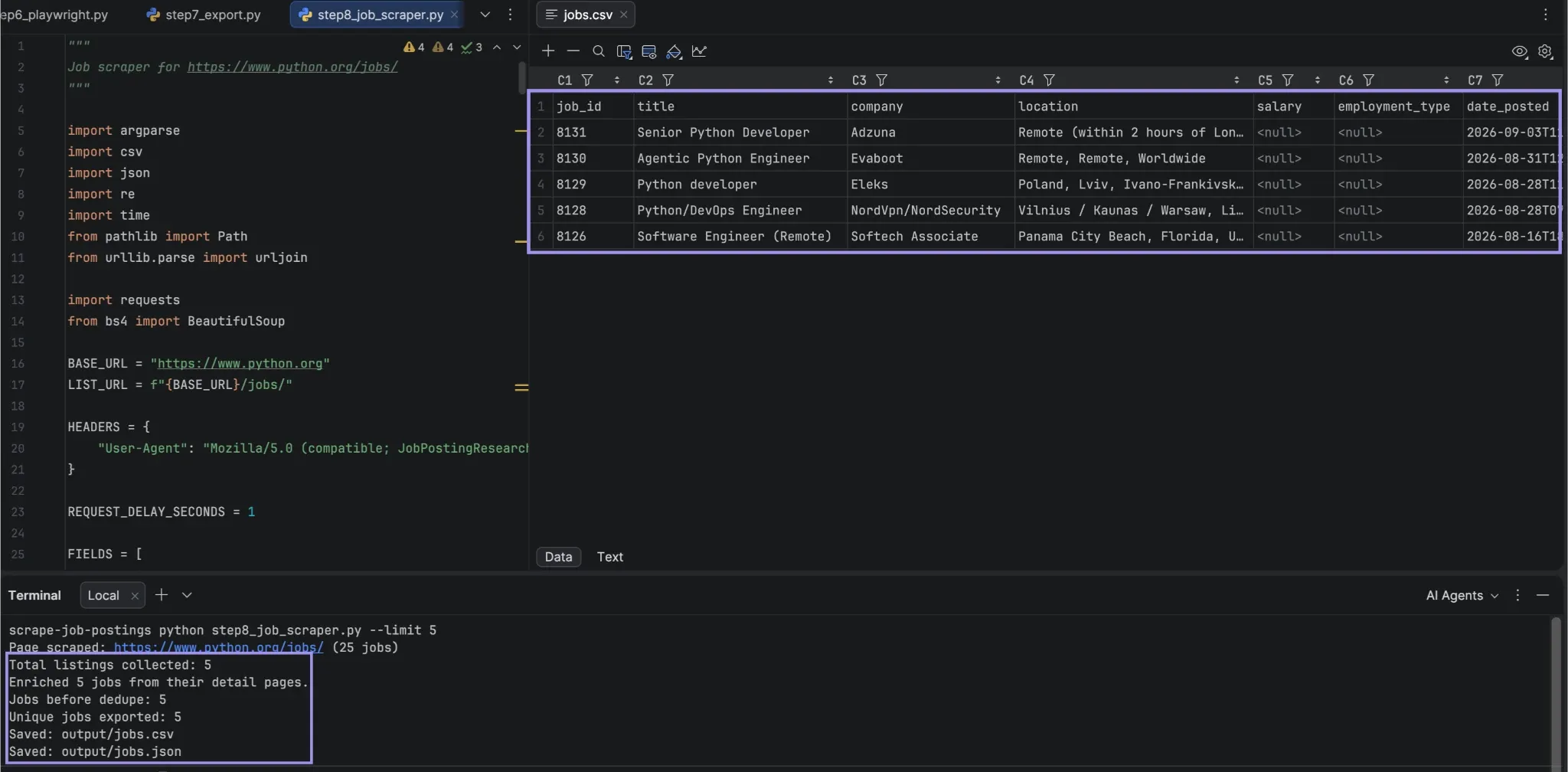Viewport: 1568px width, 772px height.
Task: Open the scraped page link in terminal
Action: (218, 648)
